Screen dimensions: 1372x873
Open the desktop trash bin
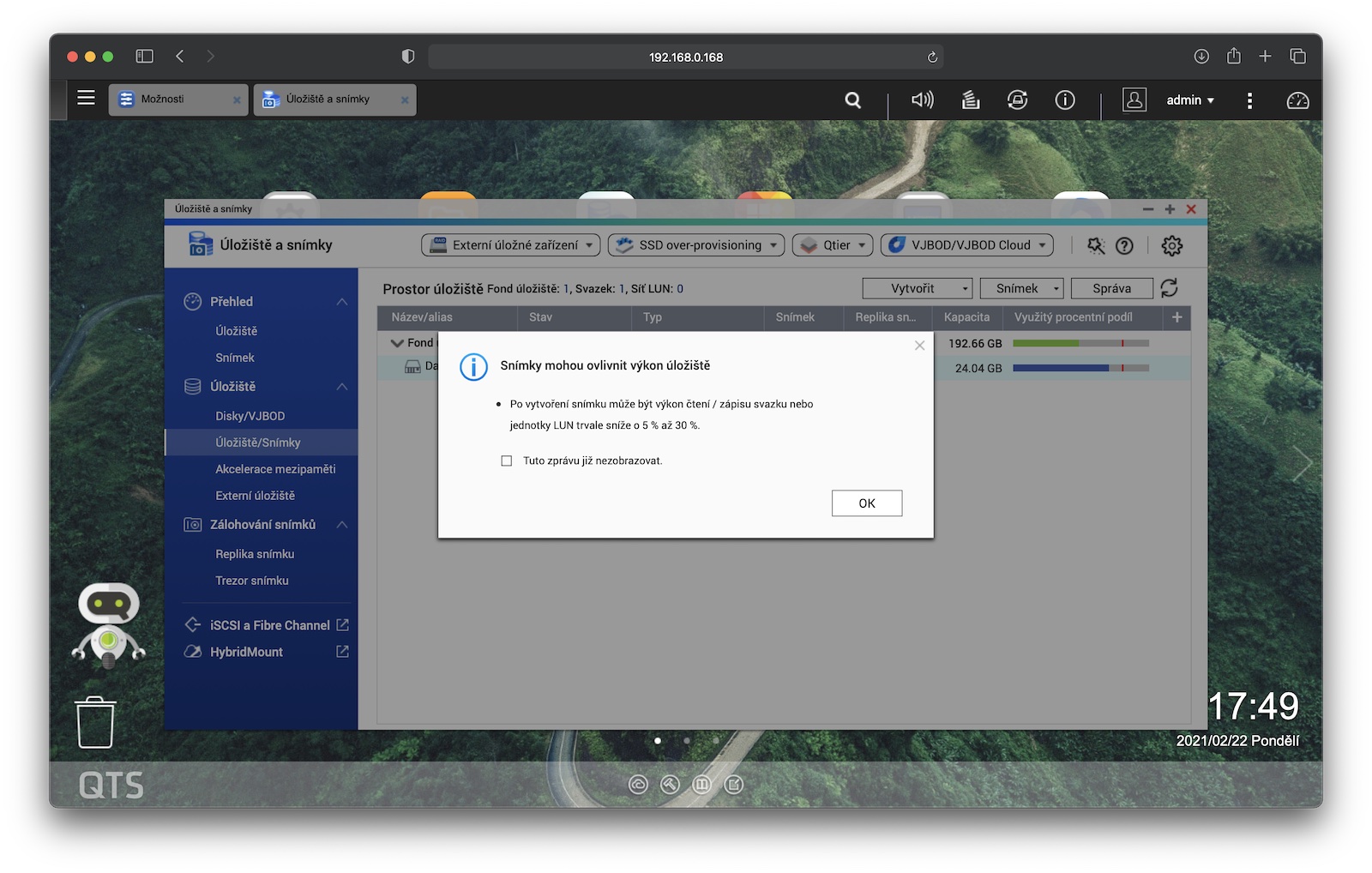point(95,722)
